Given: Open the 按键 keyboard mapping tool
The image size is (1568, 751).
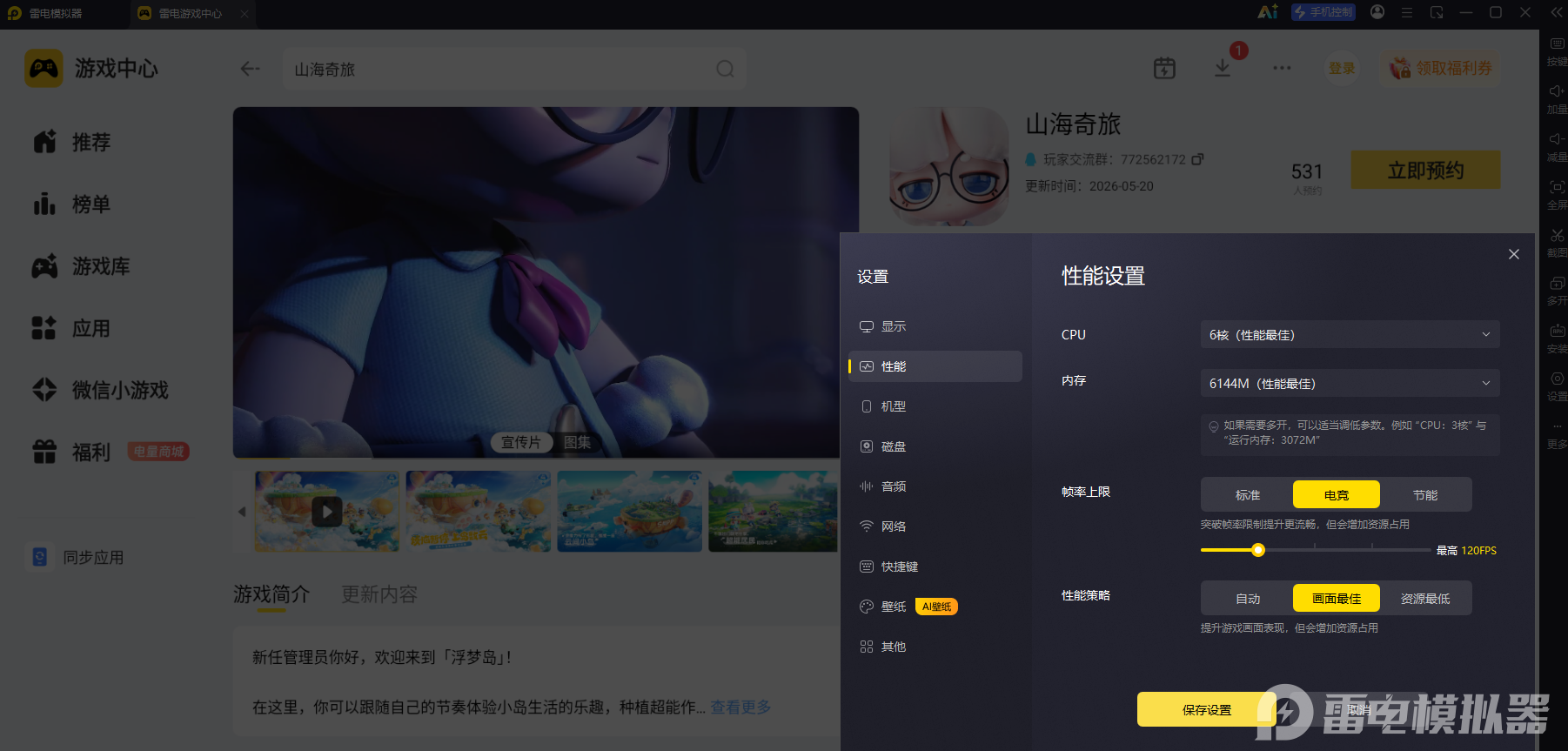Looking at the screenshot, I should click(1557, 51).
